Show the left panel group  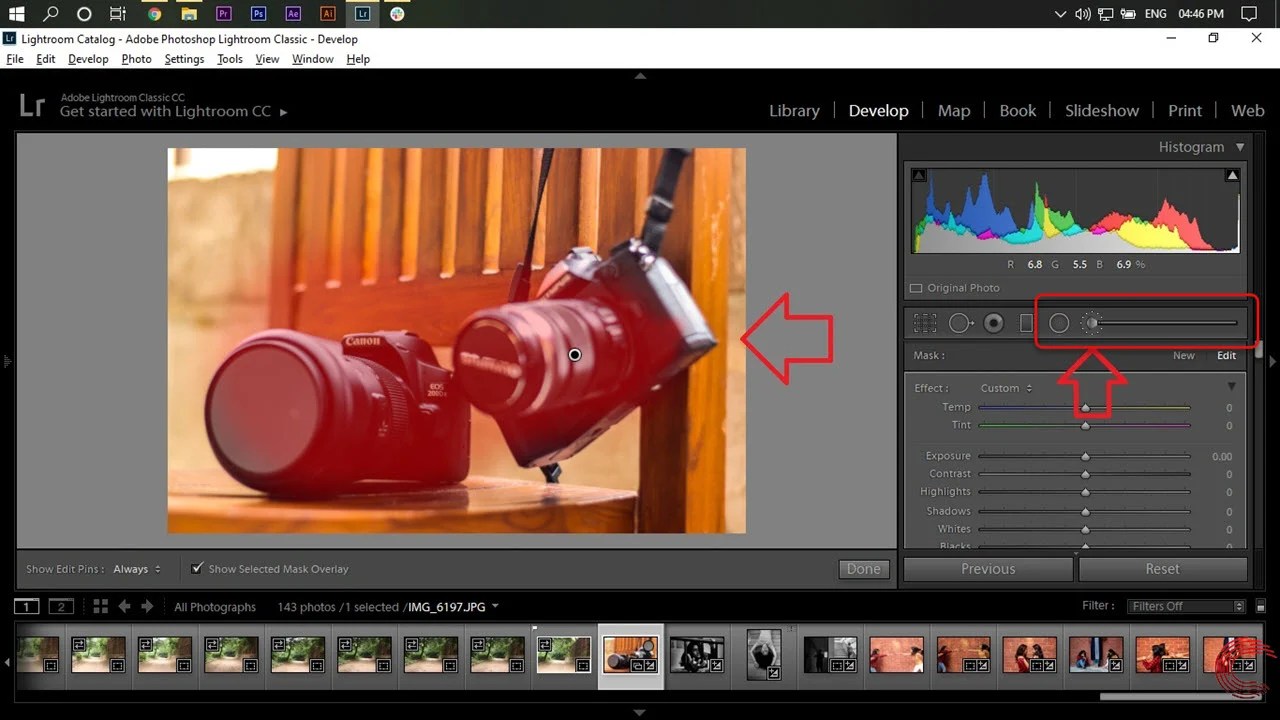tap(6, 361)
